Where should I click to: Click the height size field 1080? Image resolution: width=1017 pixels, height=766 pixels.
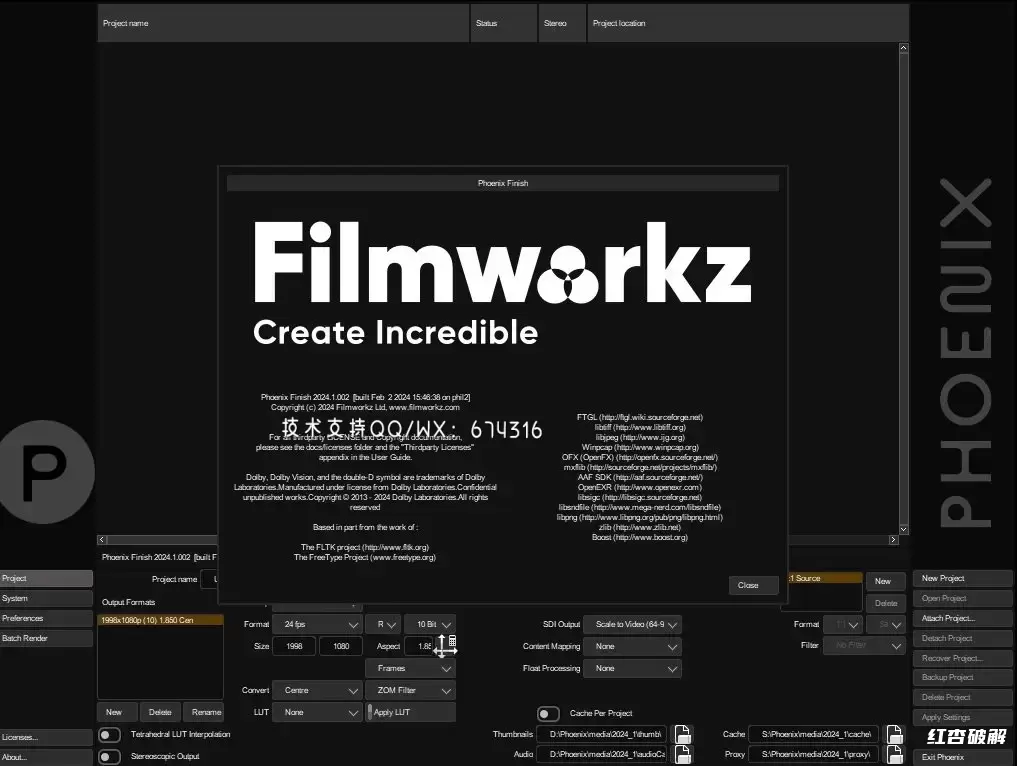click(x=341, y=647)
